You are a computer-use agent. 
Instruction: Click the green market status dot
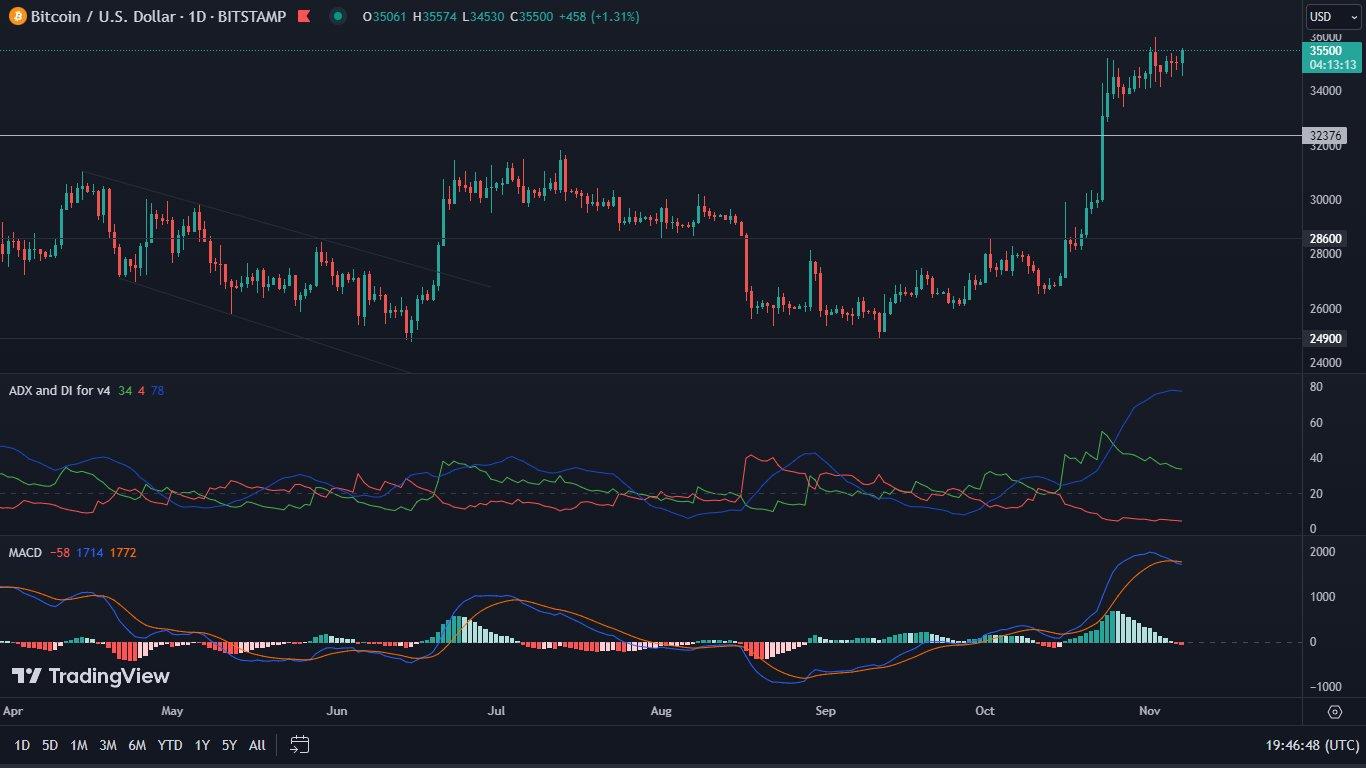tap(338, 17)
